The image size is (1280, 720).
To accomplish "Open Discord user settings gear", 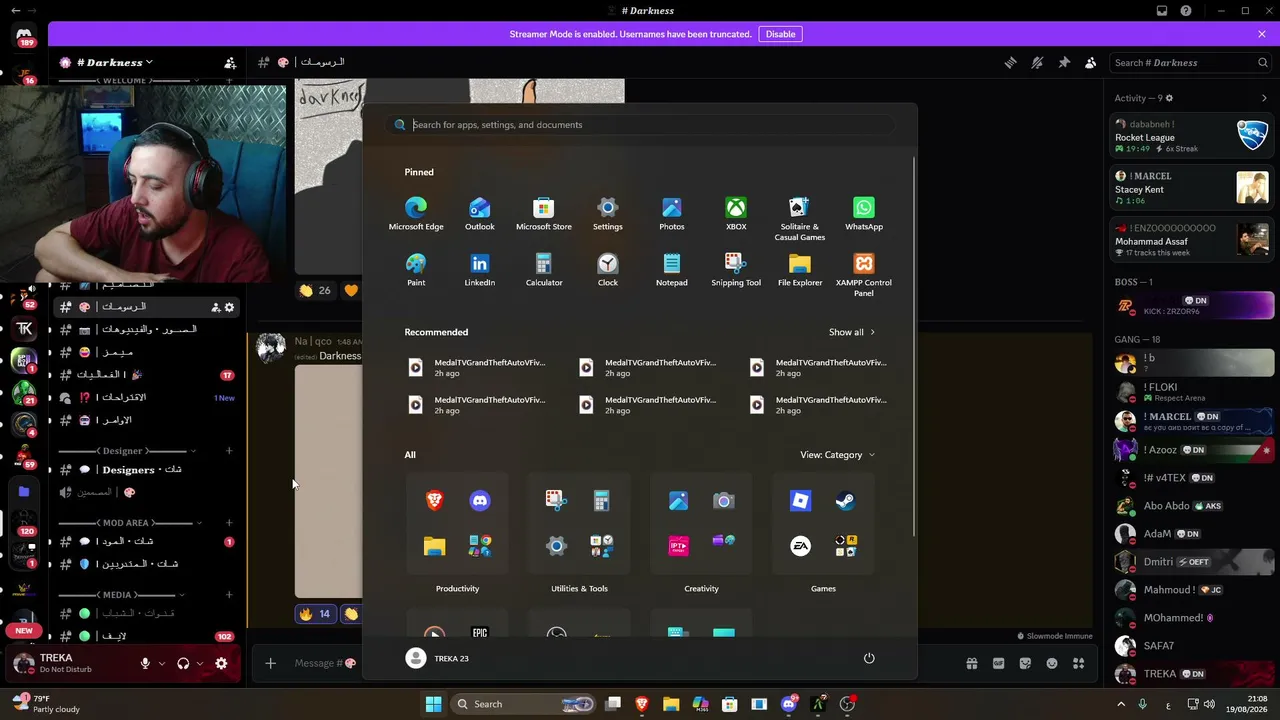I will [221, 663].
